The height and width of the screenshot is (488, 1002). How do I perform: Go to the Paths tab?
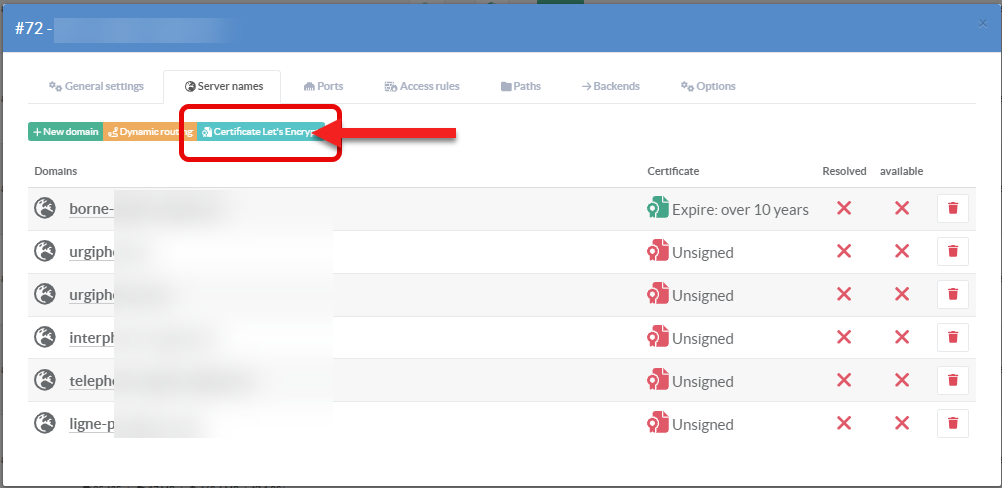pyautogui.click(x=520, y=86)
